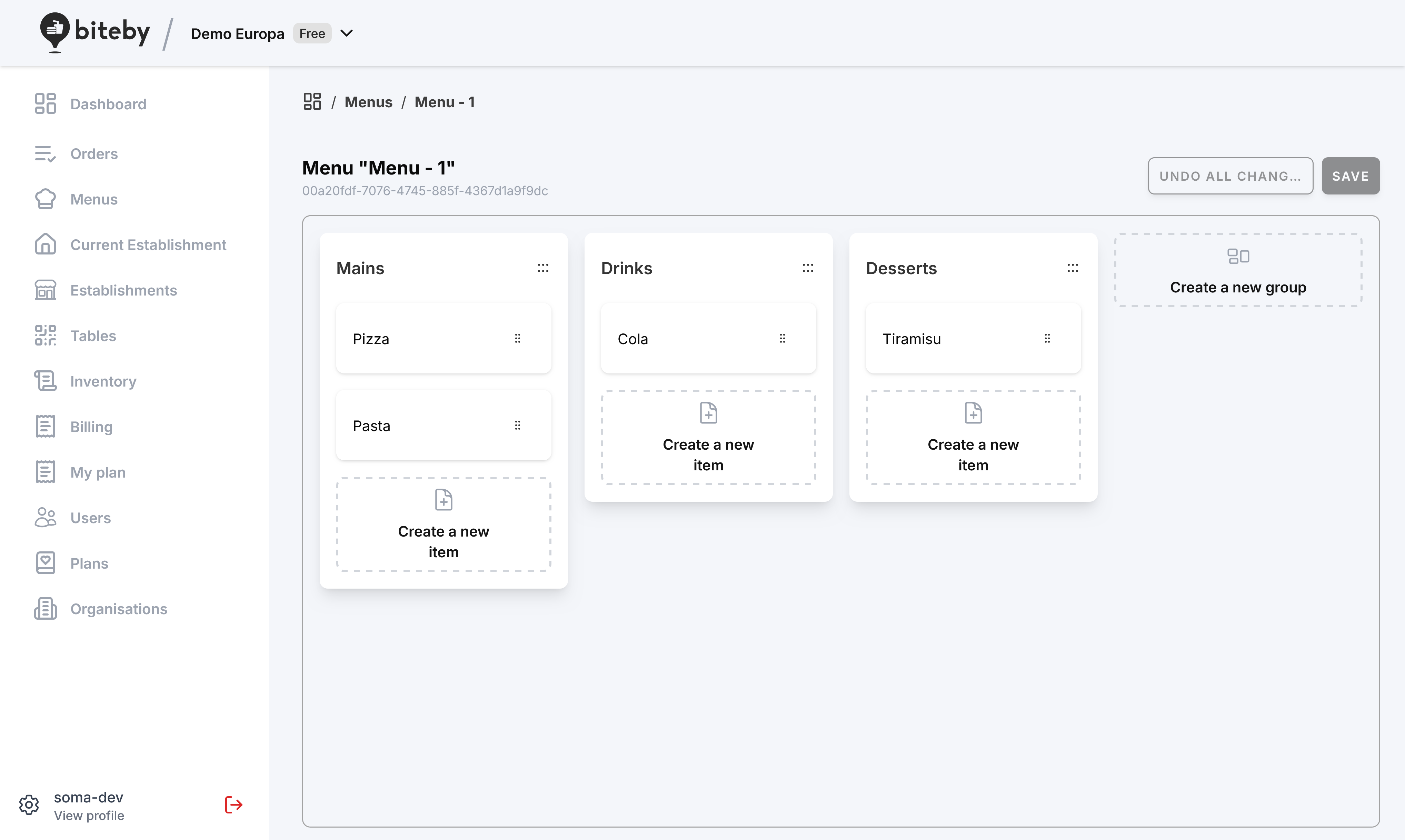This screenshot has width=1405, height=840.
Task: Click the drag handle on Pizza item
Action: (x=517, y=339)
